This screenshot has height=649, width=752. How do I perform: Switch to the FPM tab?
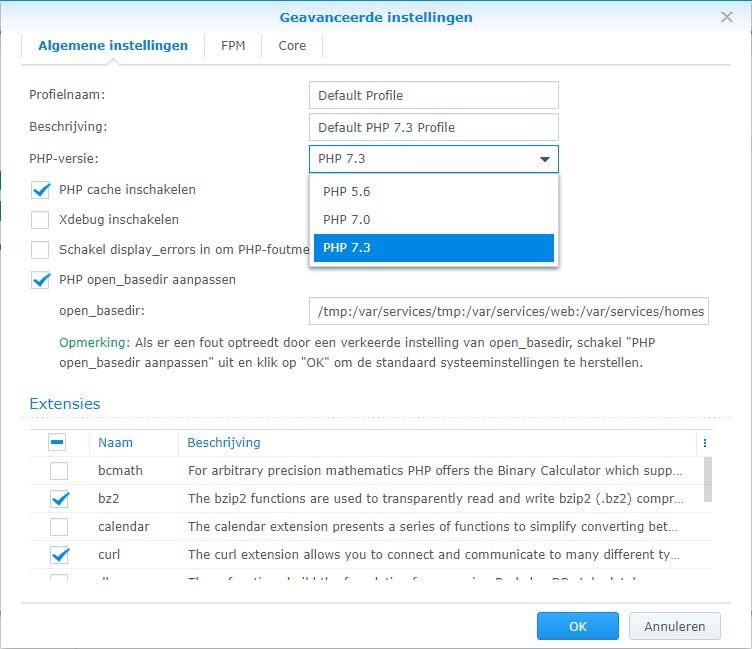click(233, 46)
